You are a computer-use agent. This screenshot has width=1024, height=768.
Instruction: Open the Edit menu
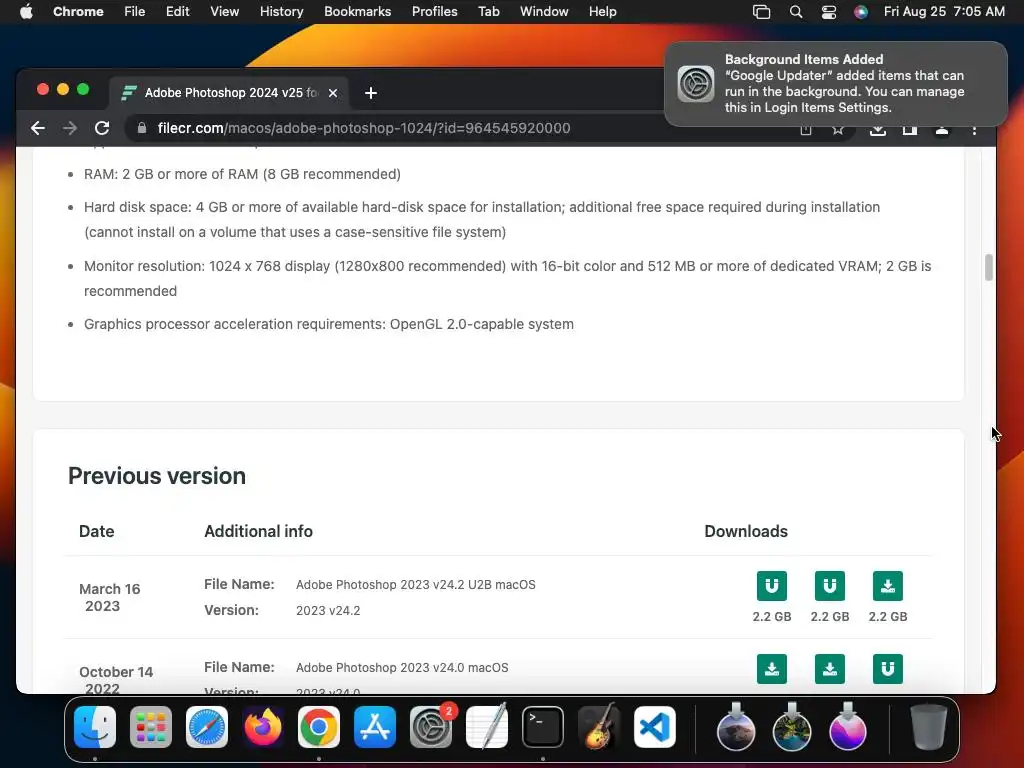177,11
